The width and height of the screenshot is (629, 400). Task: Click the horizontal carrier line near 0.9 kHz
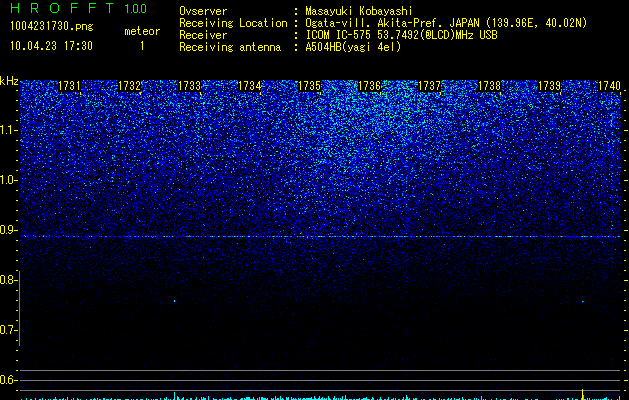click(x=320, y=237)
